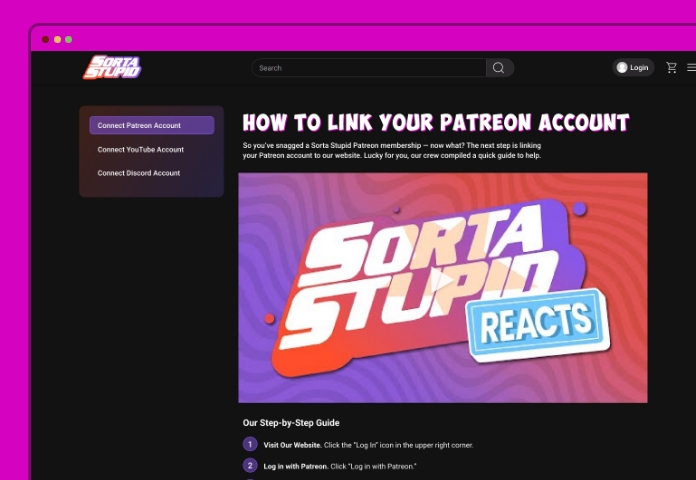Select Connect YouTube Account in sidebar

[141, 149]
